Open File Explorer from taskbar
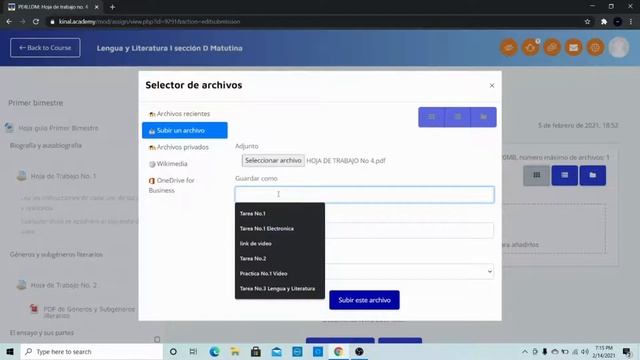 tap(235, 351)
